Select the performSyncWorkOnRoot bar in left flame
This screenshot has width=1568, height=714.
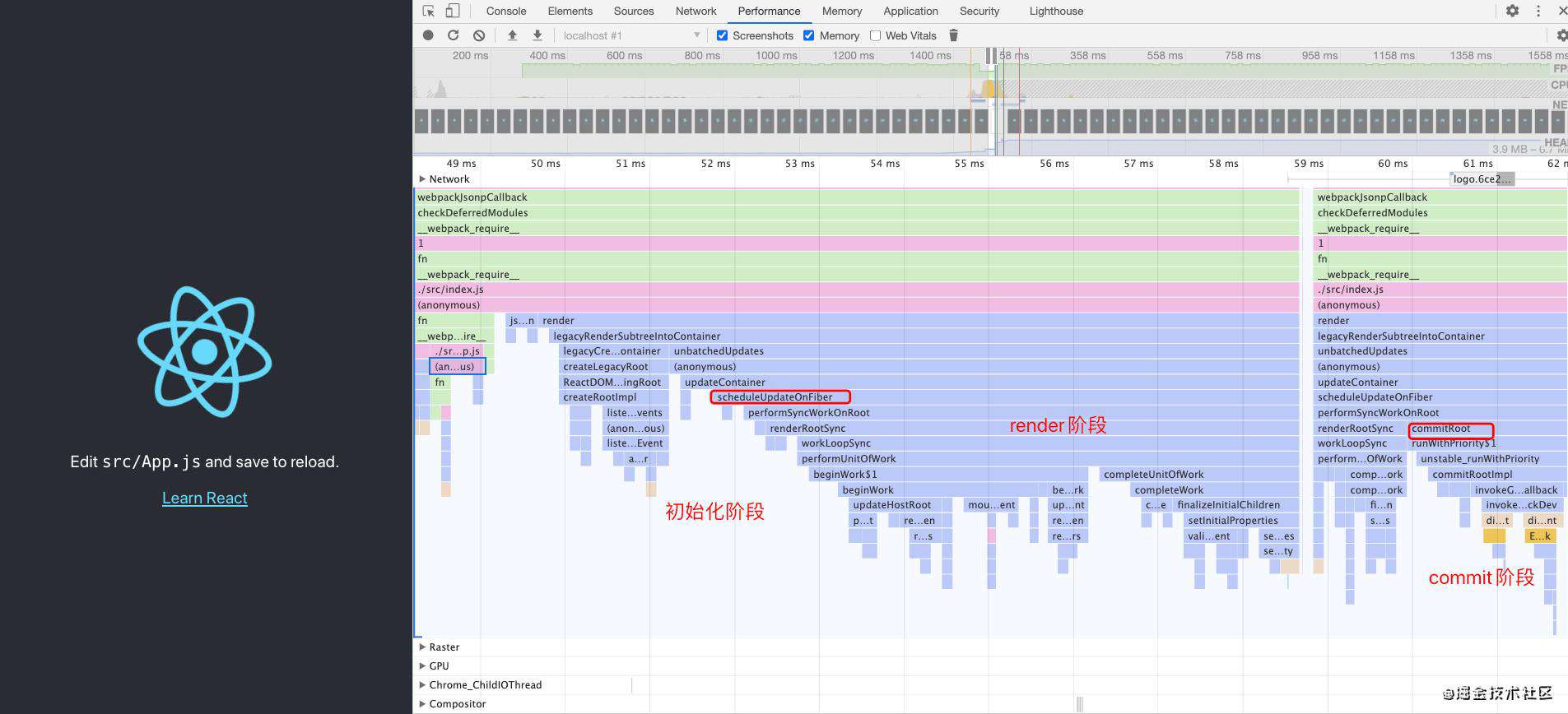point(1021,413)
